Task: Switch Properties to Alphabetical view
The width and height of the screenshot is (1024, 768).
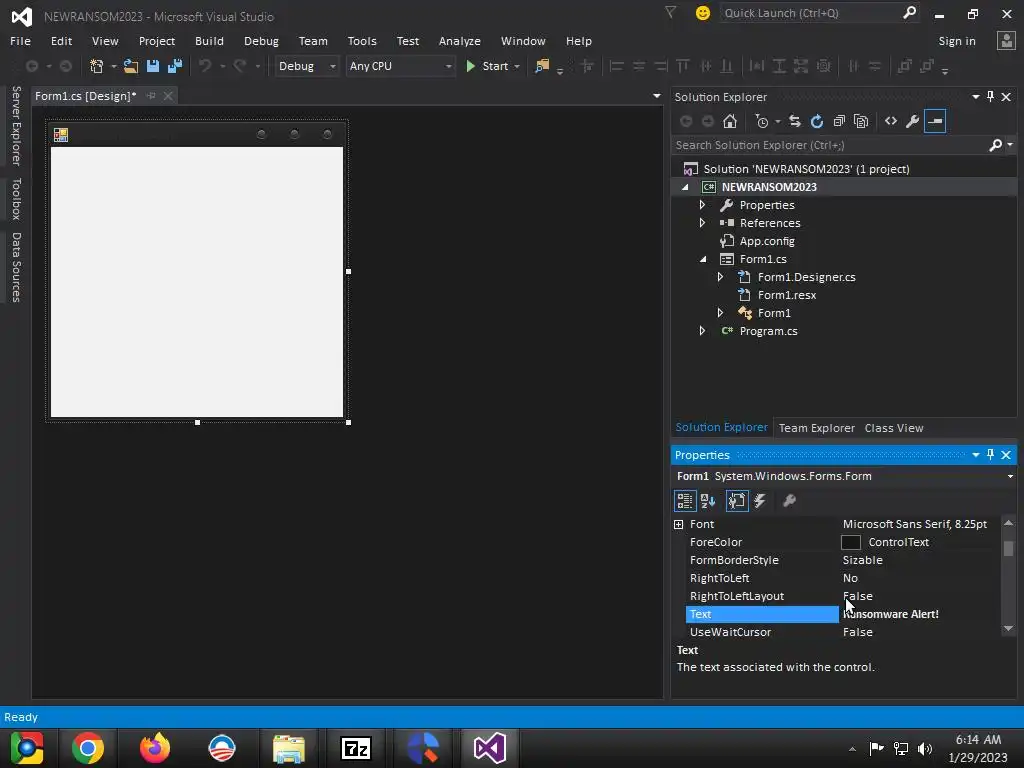Action: tap(708, 501)
